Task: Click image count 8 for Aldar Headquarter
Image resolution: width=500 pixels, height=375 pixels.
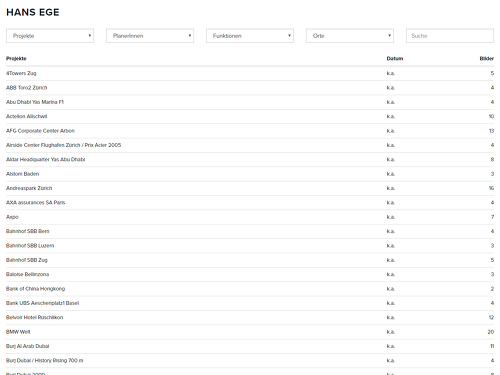Action: pos(492,159)
